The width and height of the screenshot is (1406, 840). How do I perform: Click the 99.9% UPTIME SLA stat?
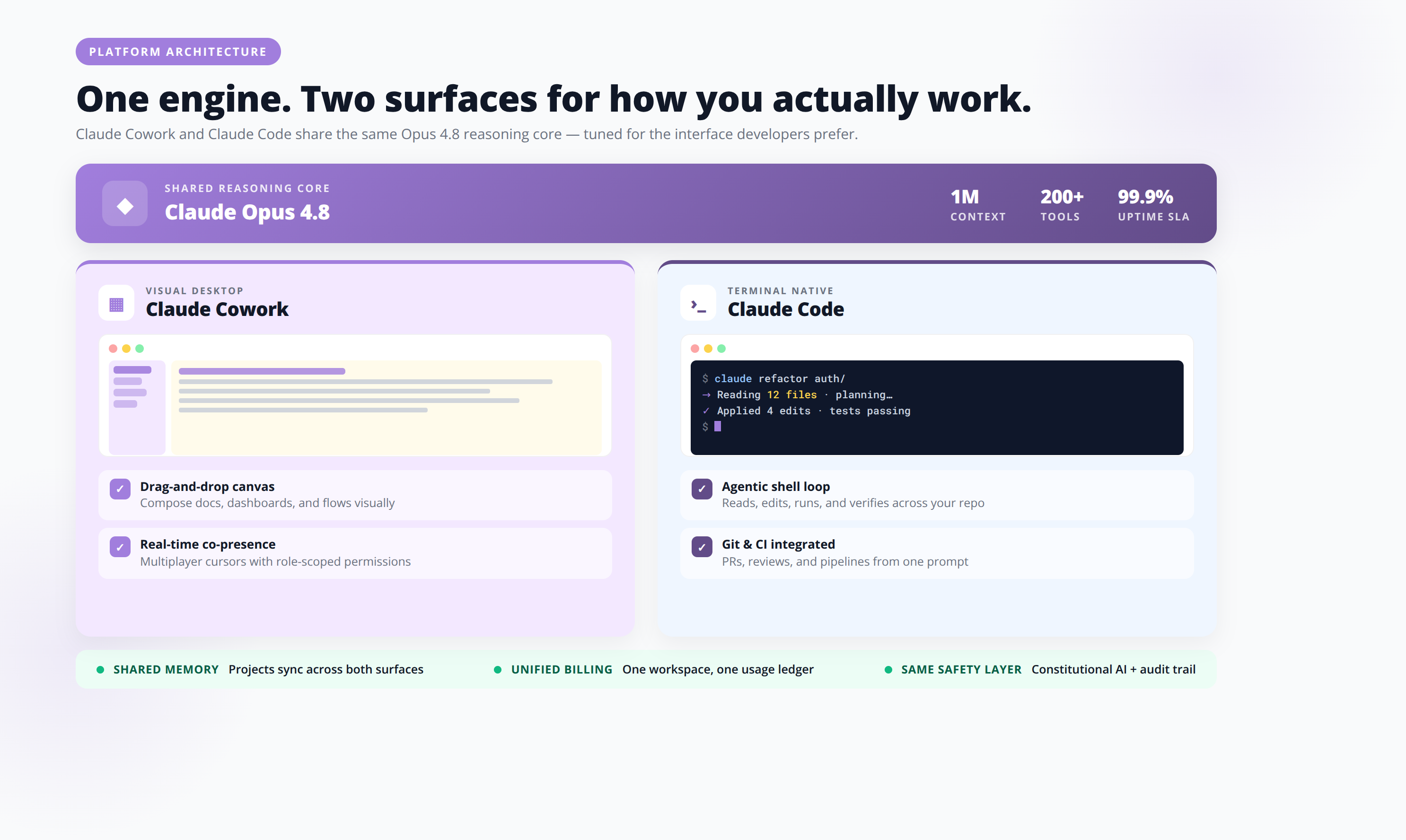1153,205
